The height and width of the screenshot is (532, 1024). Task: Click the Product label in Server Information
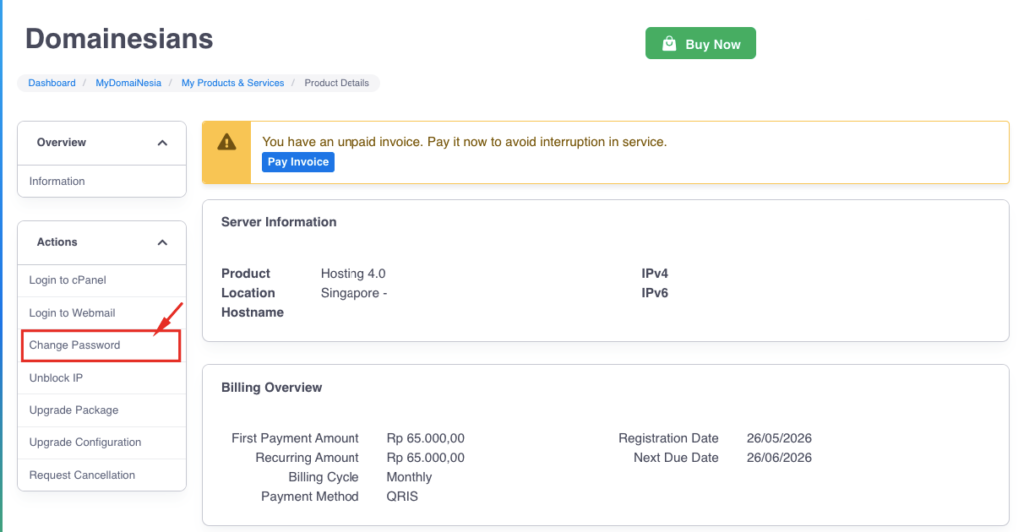(246, 274)
